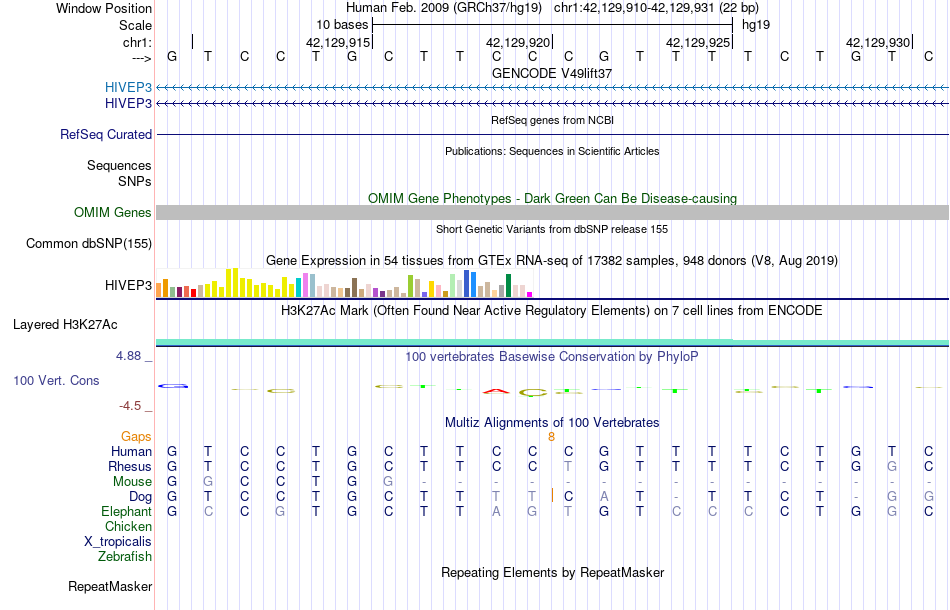Viewport: 950px width, 610px height.
Task: Click the Gaps label in the Multiz track
Action: [136, 437]
